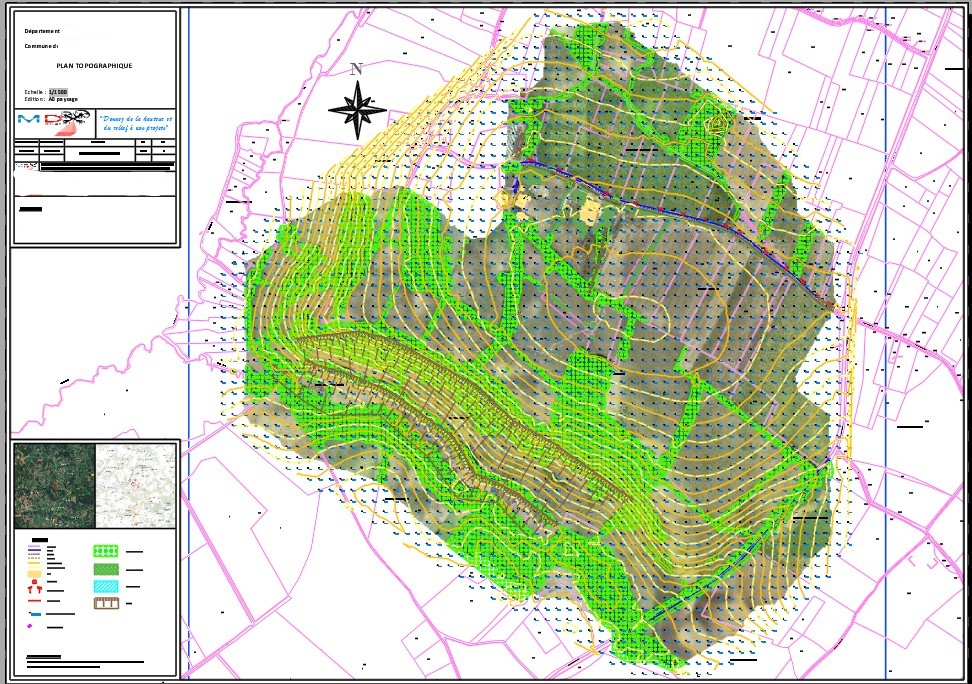Click the magenta point symbol in legend

[x=31, y=626]
